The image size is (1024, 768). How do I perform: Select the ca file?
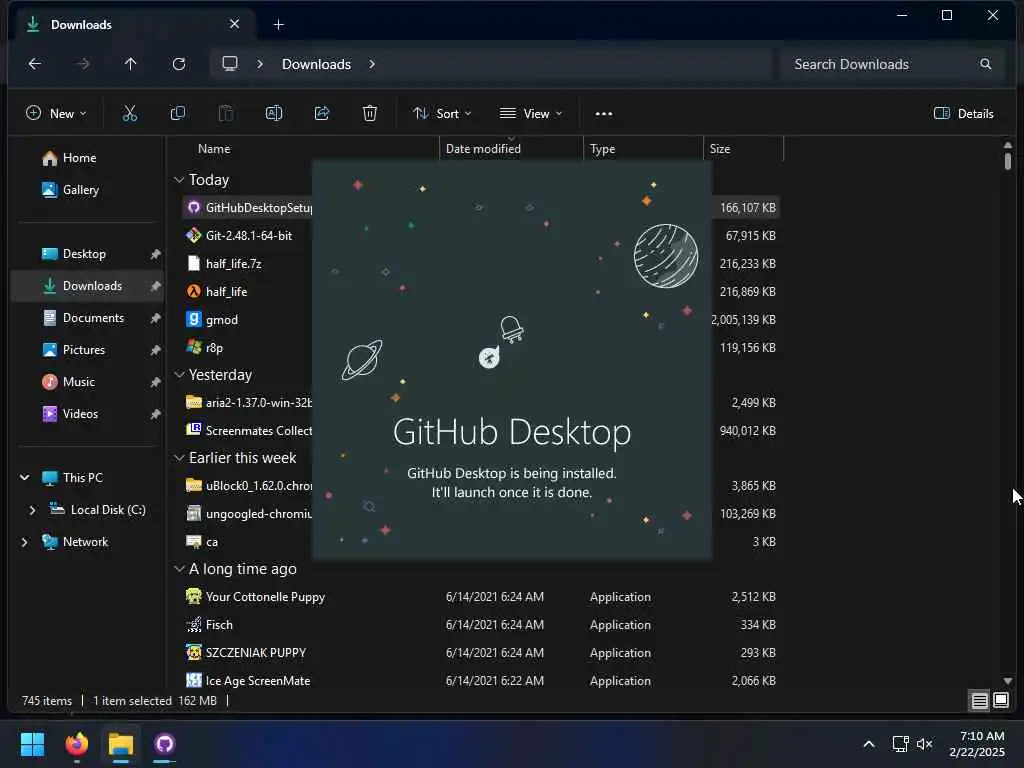coord(212,542)
